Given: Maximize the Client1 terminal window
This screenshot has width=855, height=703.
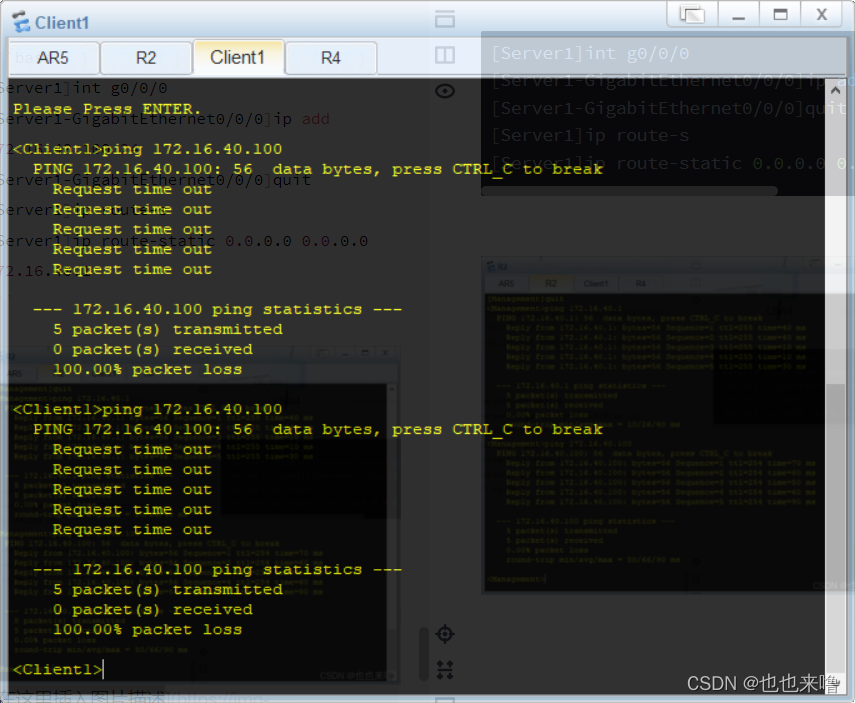Looking at the screenshot, I should (x=780, y=14).
